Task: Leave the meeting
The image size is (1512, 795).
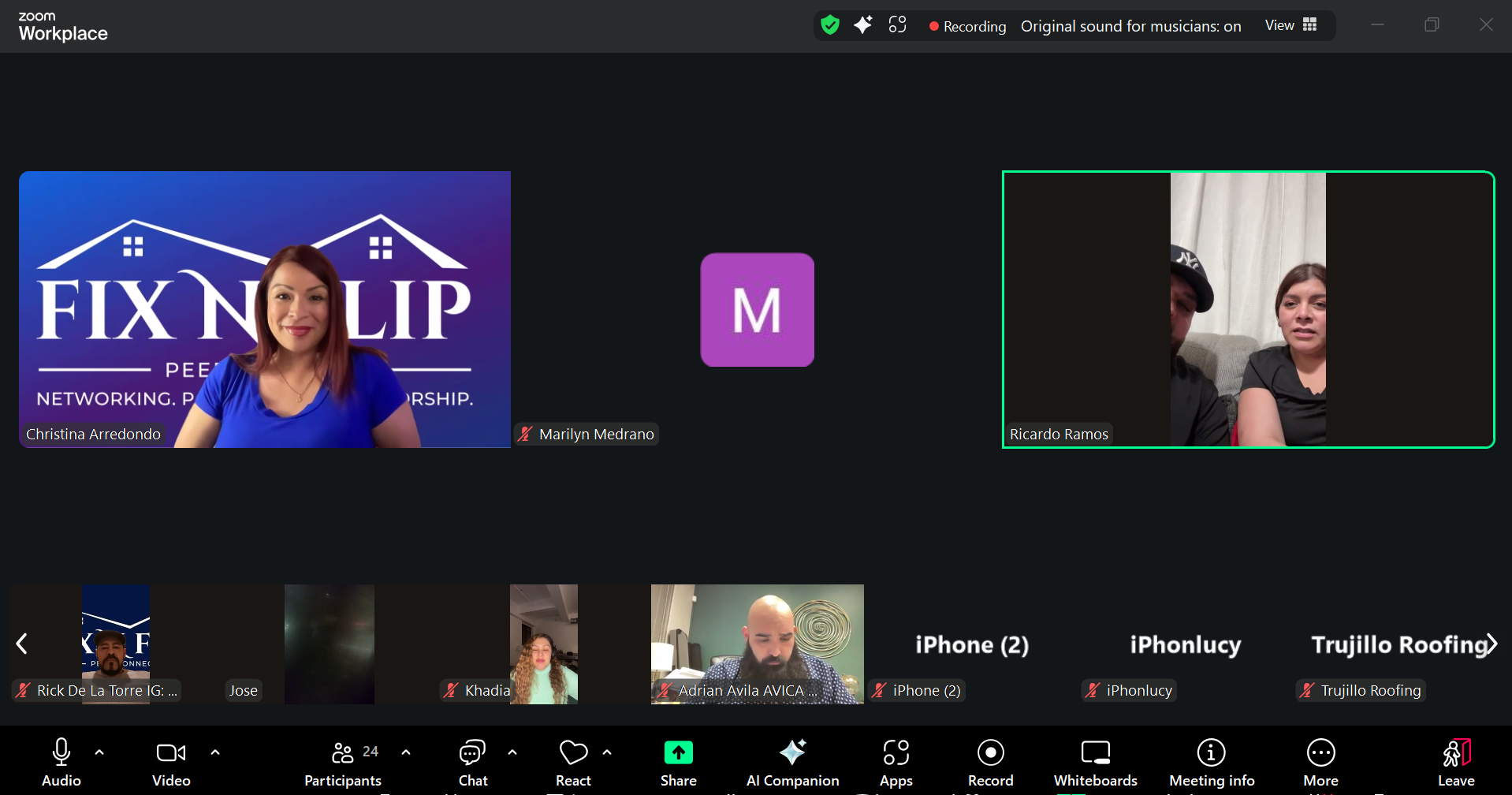Action: tap(1455, 762)
